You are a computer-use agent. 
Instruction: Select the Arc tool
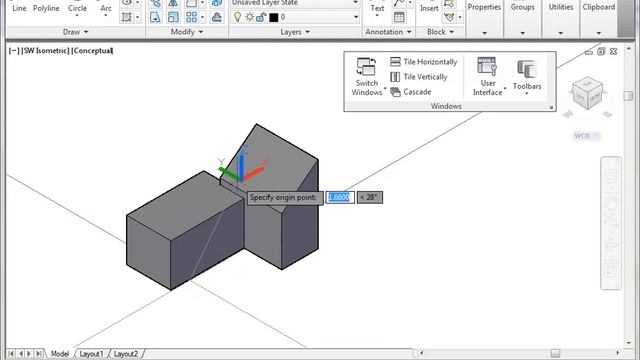tap(106, 8)
